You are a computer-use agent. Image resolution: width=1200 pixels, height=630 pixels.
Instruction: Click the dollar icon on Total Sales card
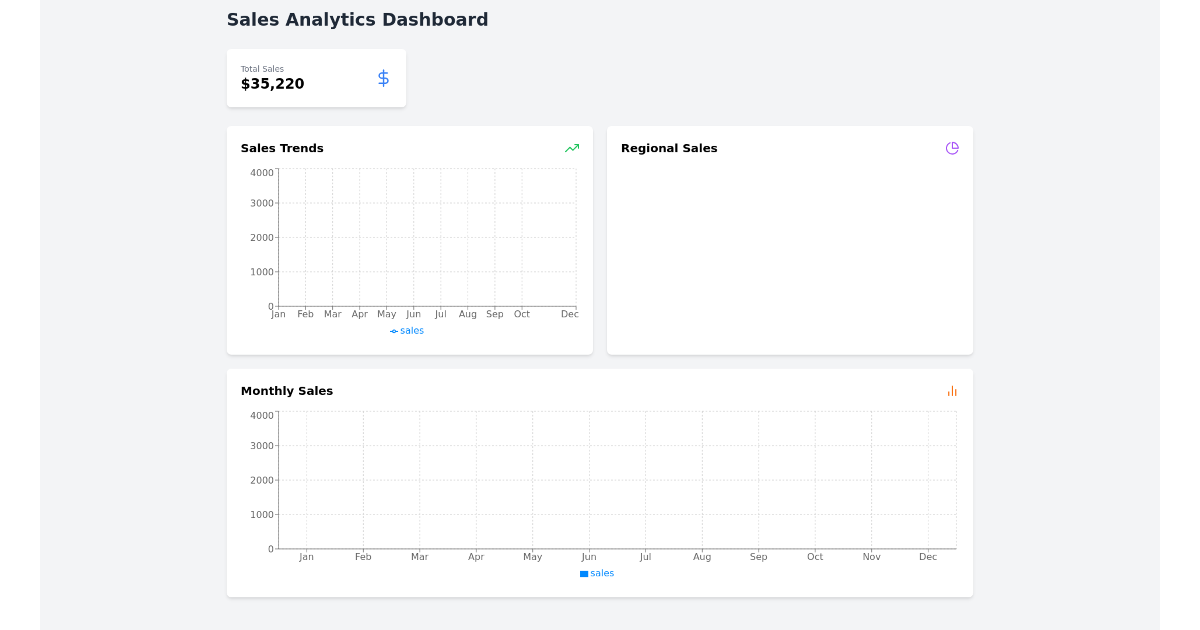point(383,77)
